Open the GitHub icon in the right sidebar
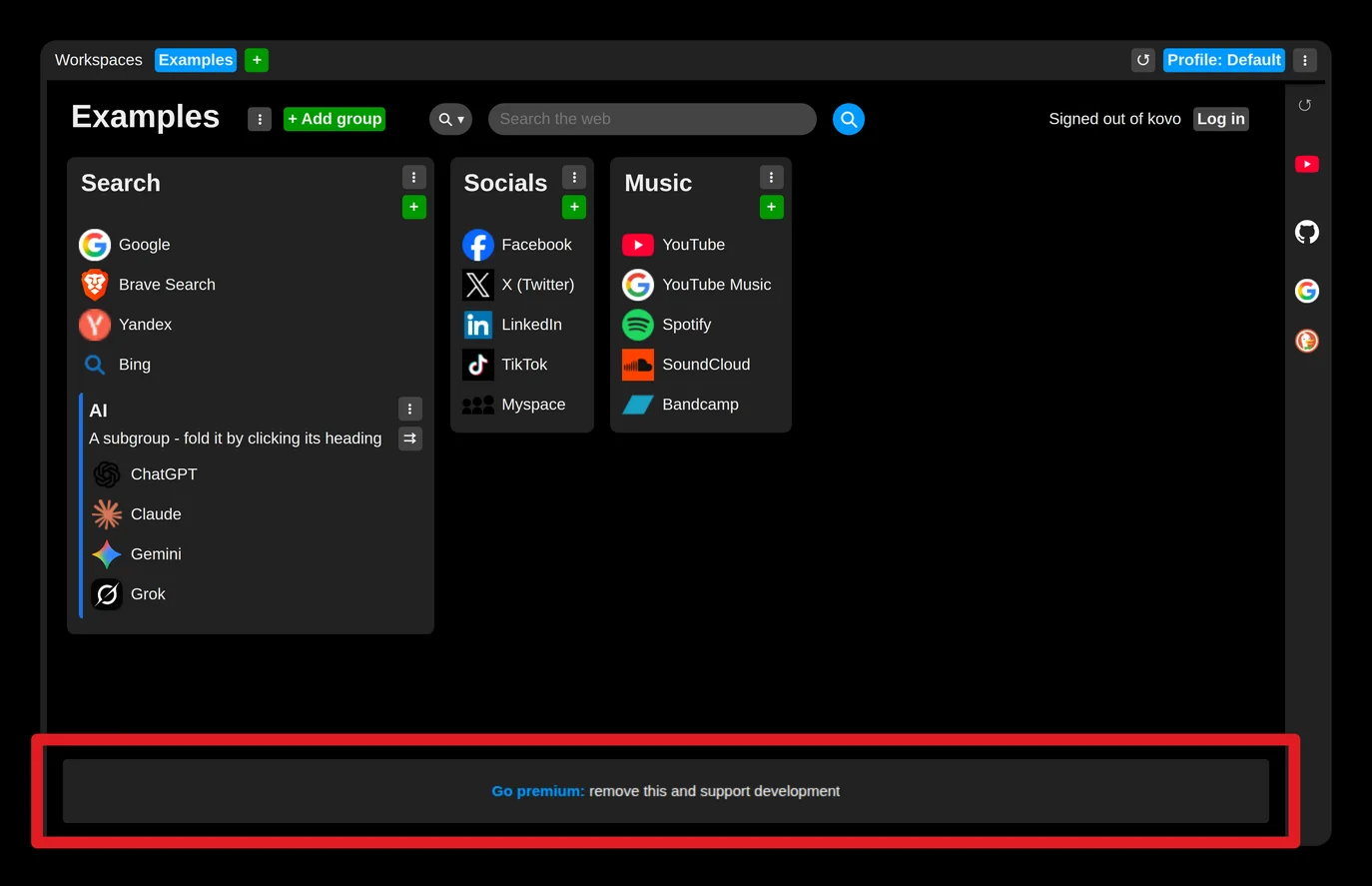The image size is (1372, 886). (x=1306, y=232)
